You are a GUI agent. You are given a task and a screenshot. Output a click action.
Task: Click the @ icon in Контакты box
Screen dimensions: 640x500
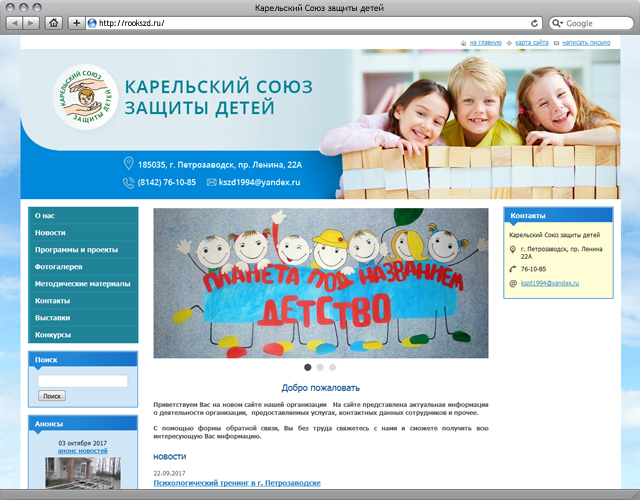(x=513, y=283)
